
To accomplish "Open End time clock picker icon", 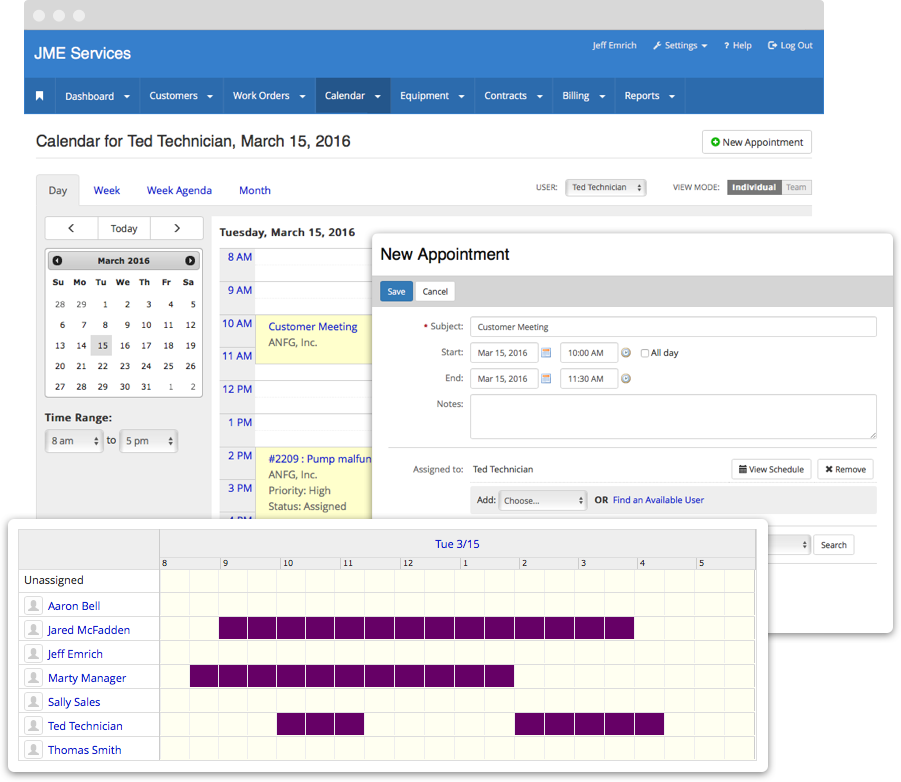I will pos(626,379).
